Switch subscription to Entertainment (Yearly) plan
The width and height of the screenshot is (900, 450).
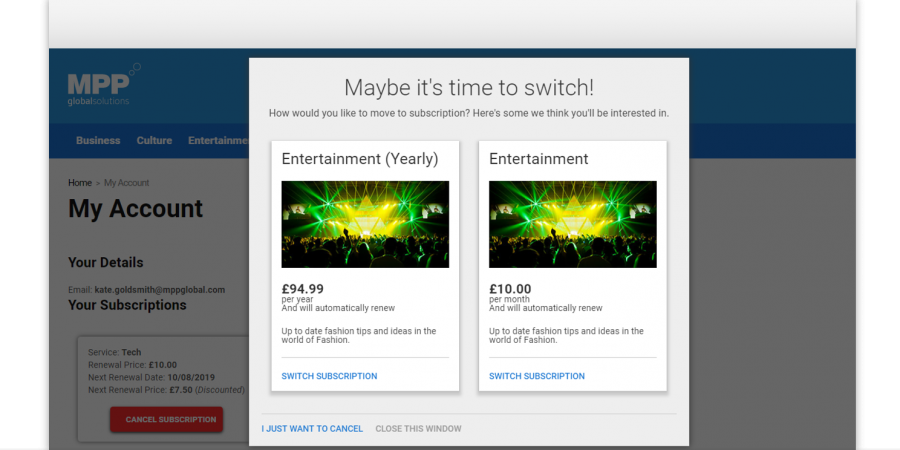[x=329, y=376]
